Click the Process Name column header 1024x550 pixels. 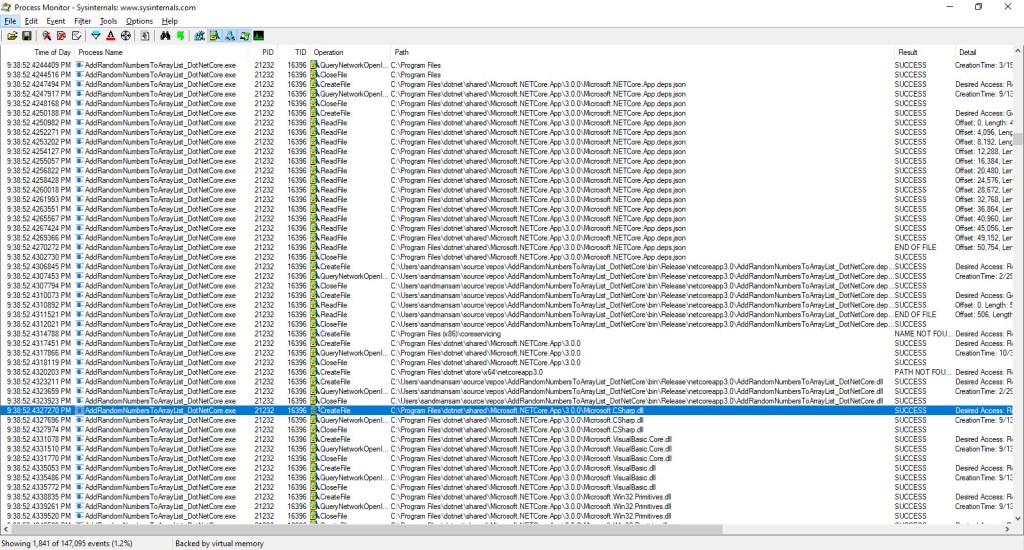pyautogui.click(x=100, y=52)
